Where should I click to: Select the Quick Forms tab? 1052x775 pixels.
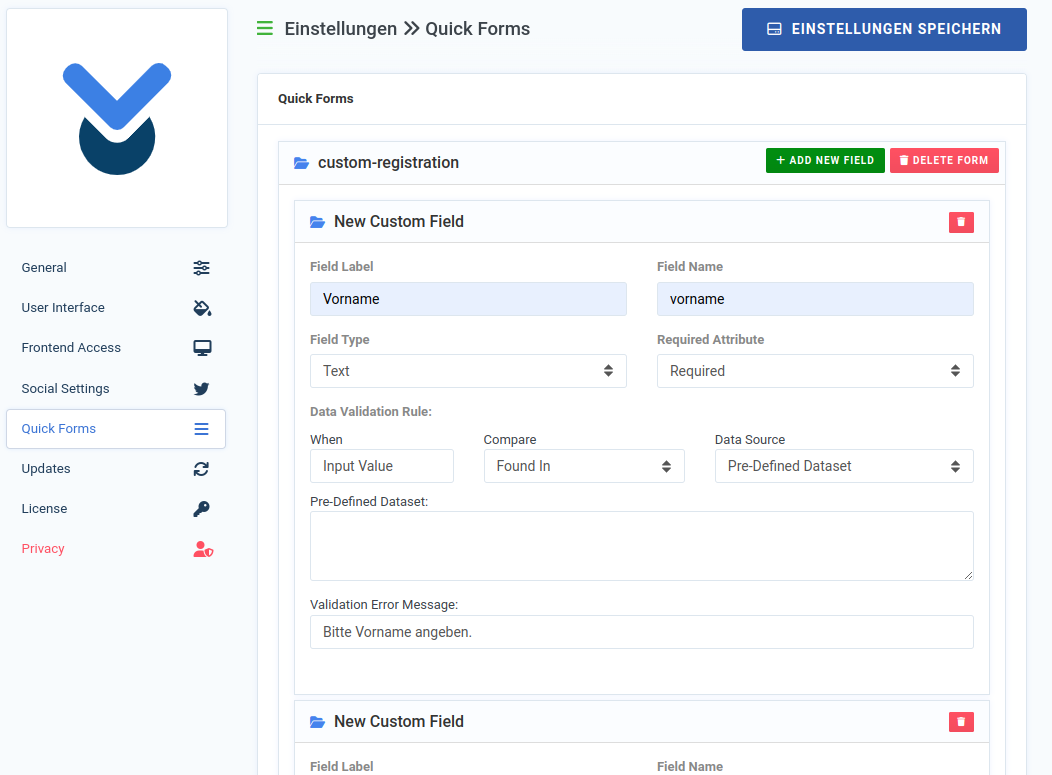point(116,429)
